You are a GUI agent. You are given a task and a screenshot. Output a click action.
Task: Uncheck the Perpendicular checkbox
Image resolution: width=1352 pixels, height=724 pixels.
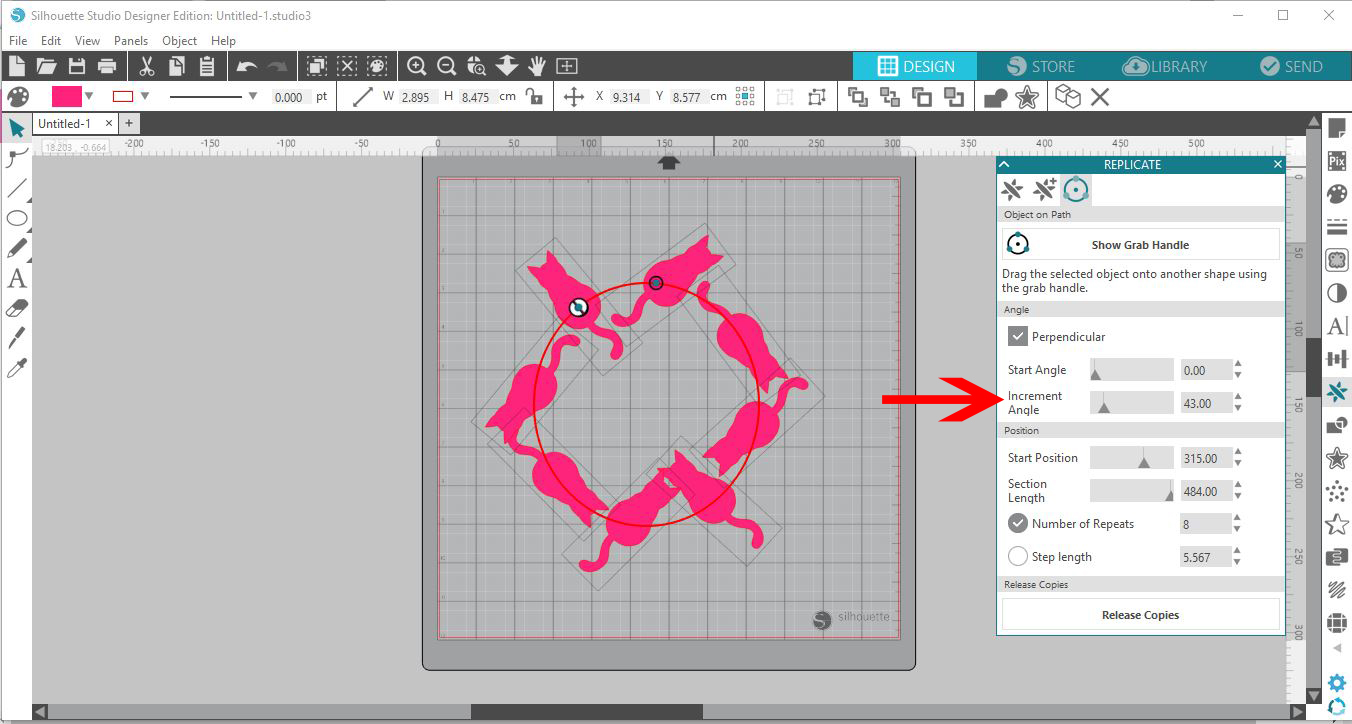pos(1017,336)
